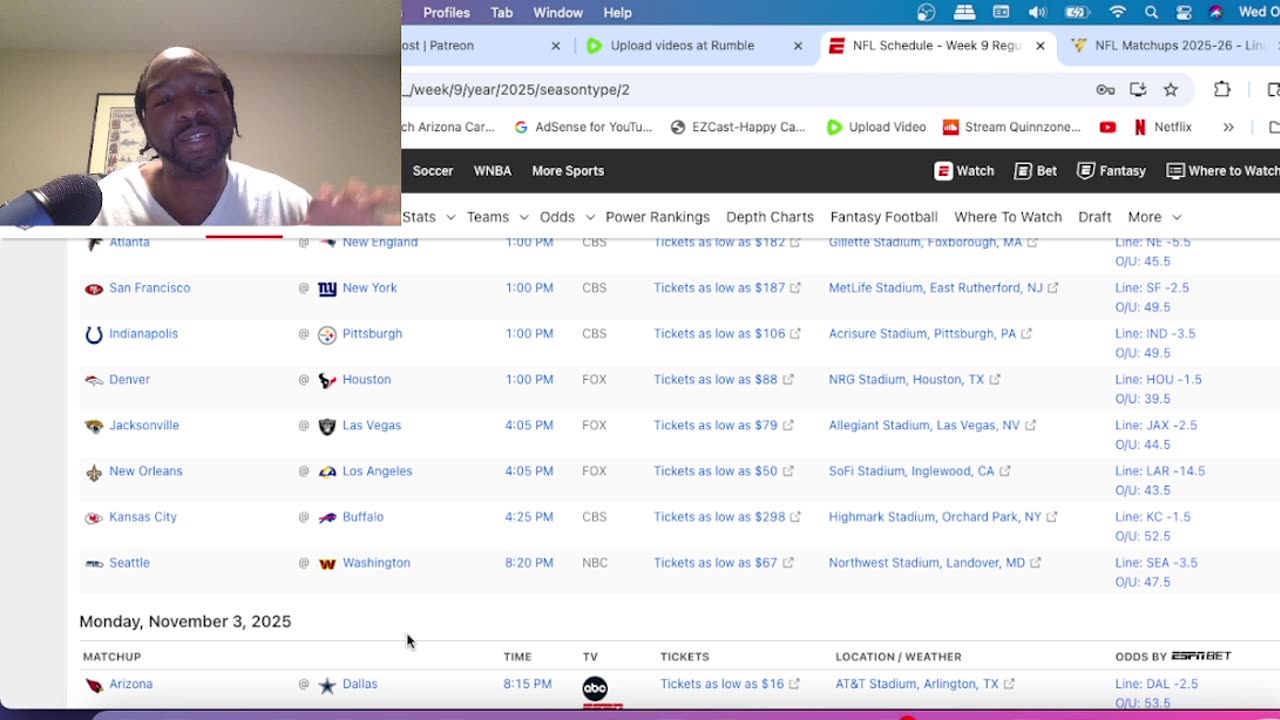1280x720 pixels.
Task: Click the Wi-Fi icon in menu bar
Action: coord(1117,12)
